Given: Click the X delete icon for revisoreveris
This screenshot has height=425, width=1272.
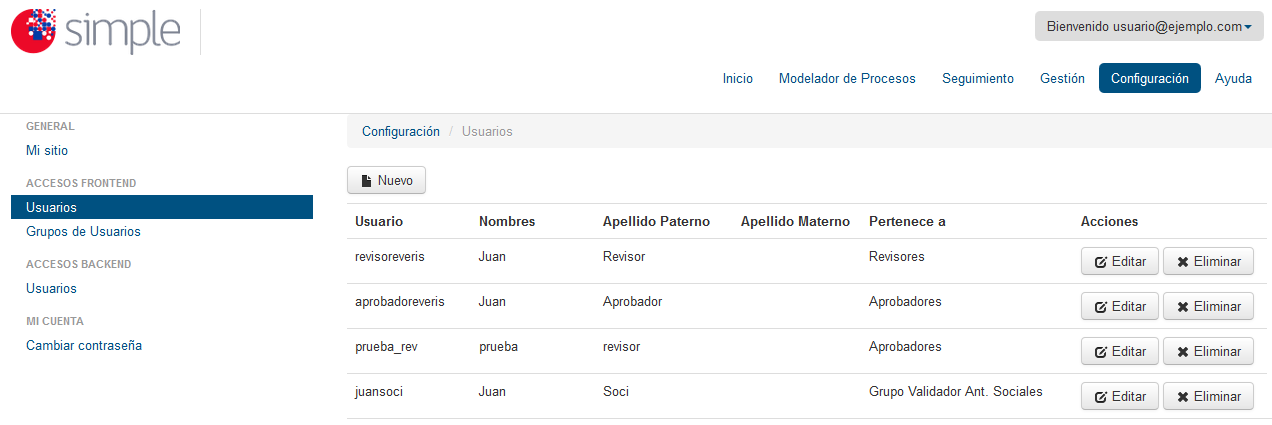Looking at the screenshot, I should [1183, 262].
